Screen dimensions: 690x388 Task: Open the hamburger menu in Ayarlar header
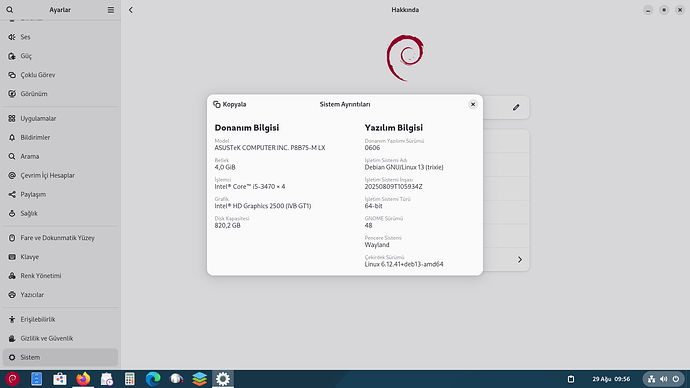(x=111, y=10)
